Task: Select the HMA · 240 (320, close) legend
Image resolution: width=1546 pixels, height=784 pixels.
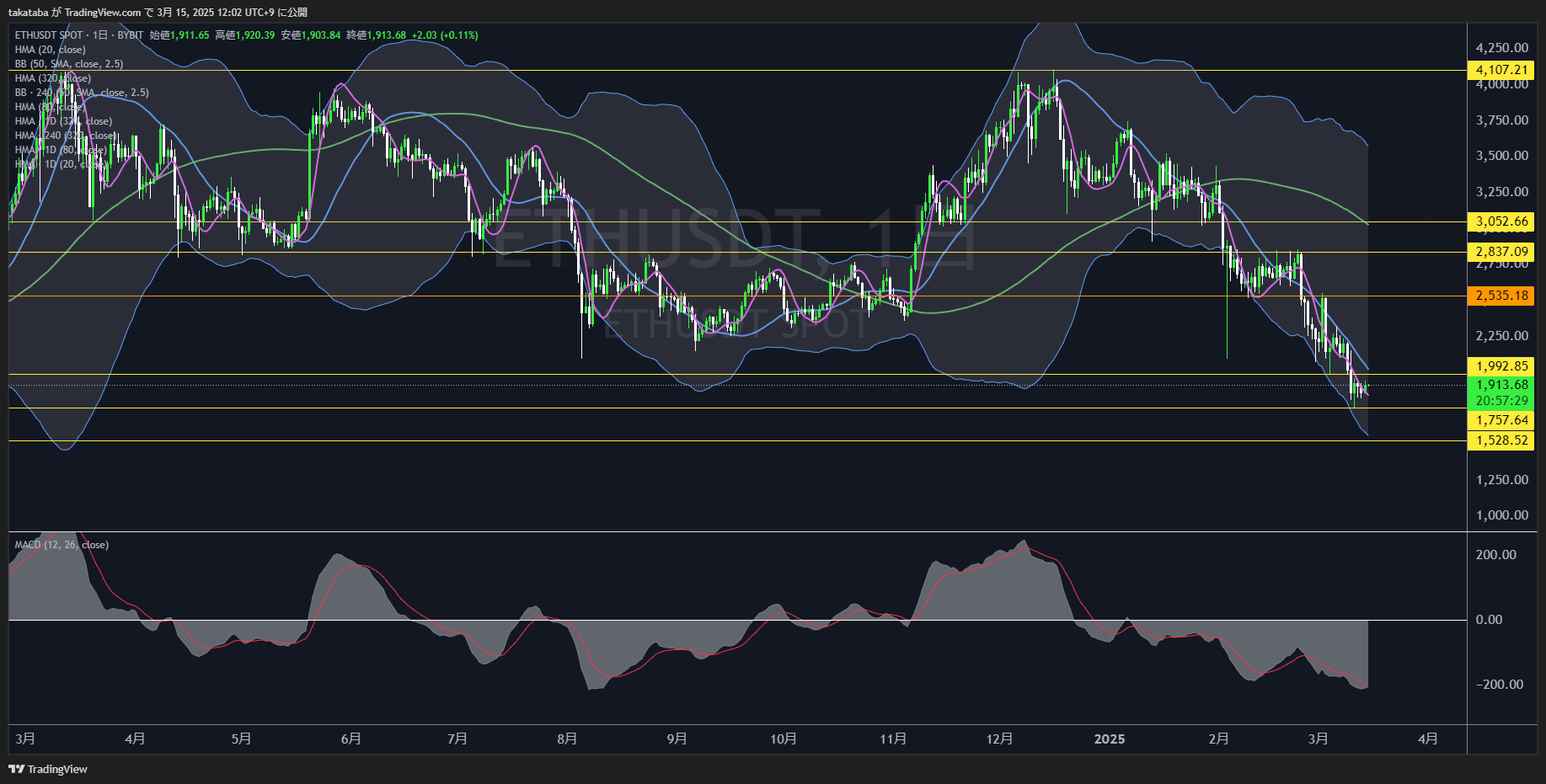Action: pyautogui.click(x=66, y=136)
